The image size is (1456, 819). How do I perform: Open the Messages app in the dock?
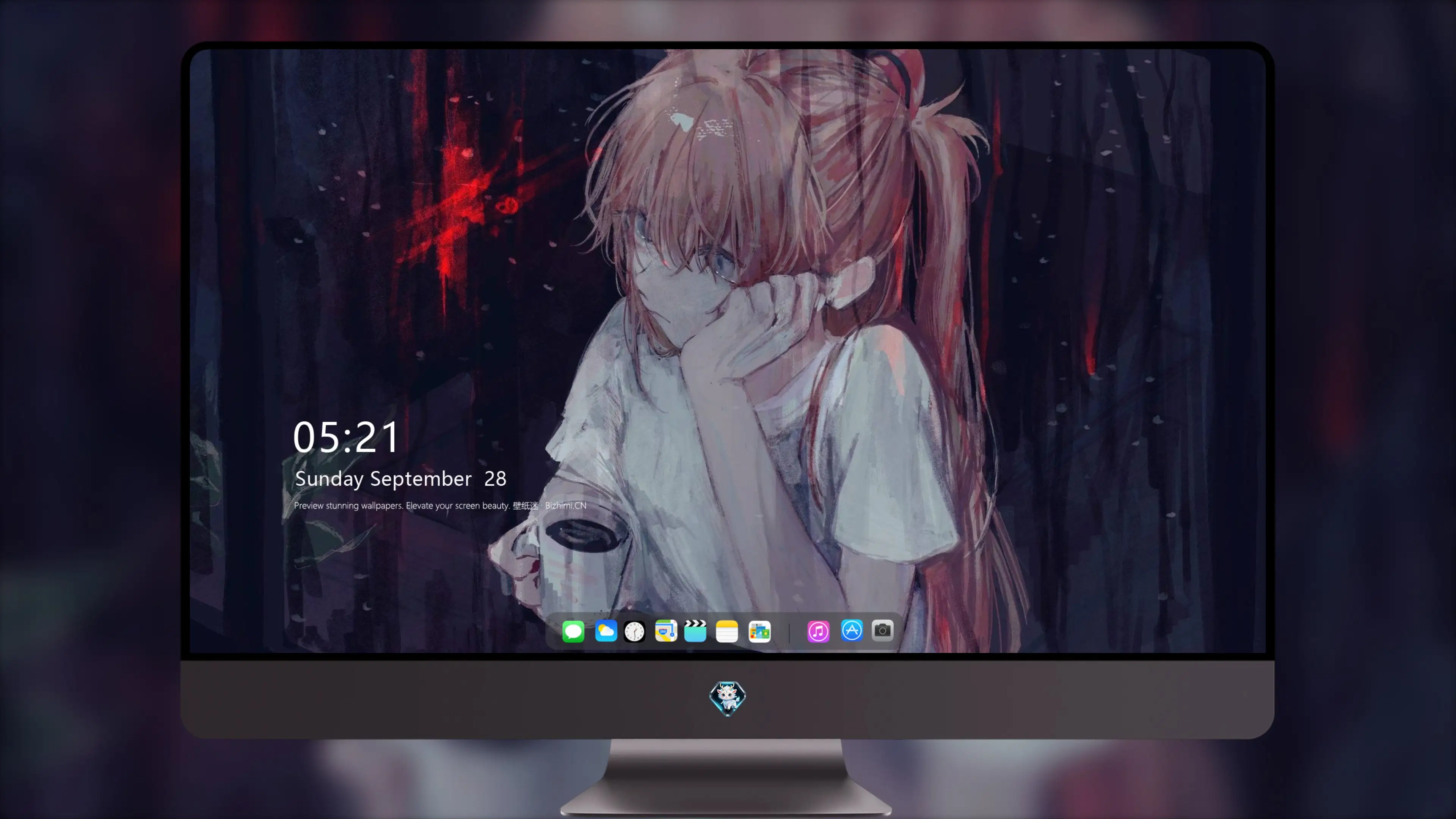click(x=573, y=631)
